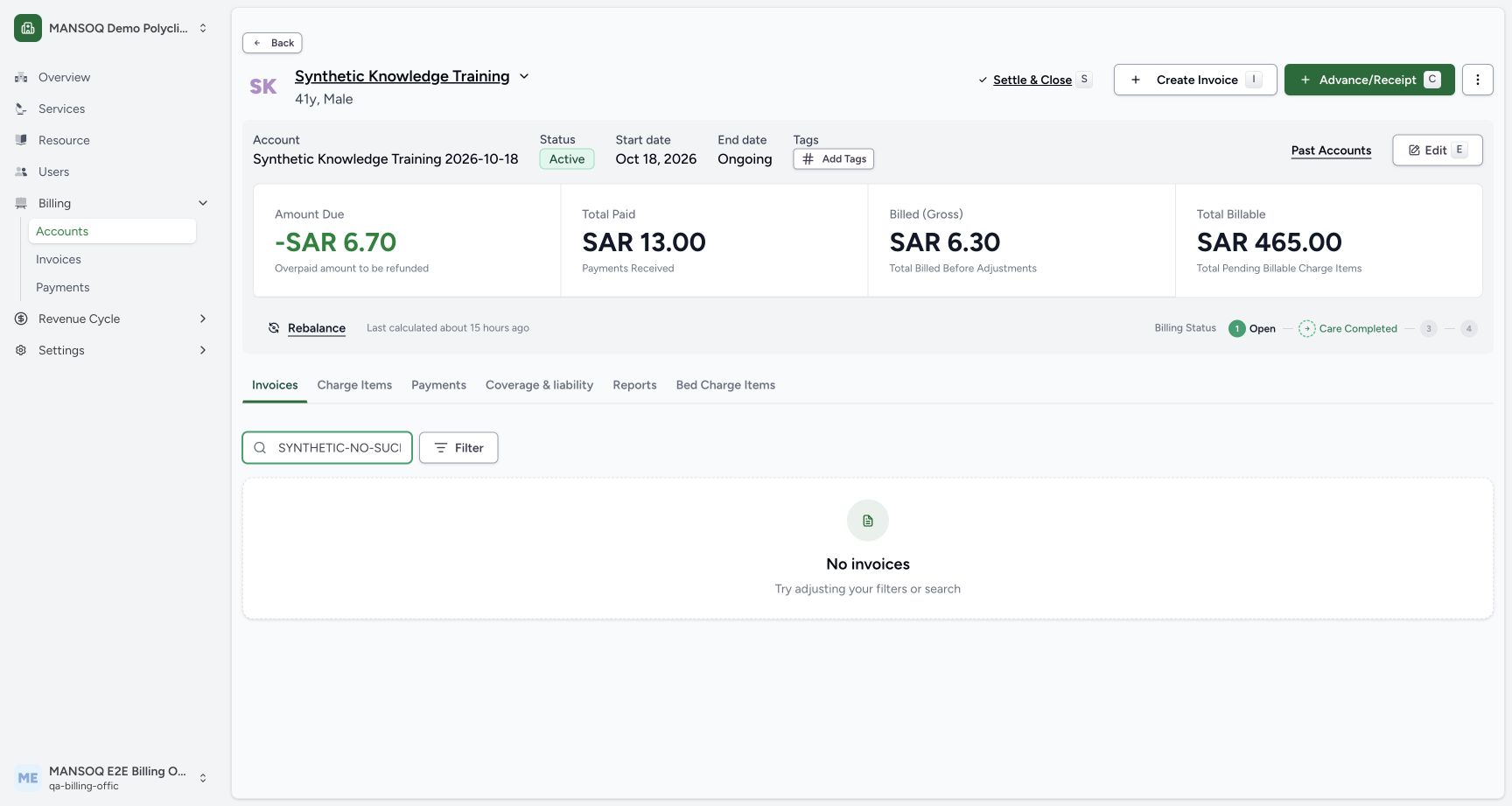Click Advance/Receipt button
Viewport: 1512px width, 806px height.
coord(1369,80)
